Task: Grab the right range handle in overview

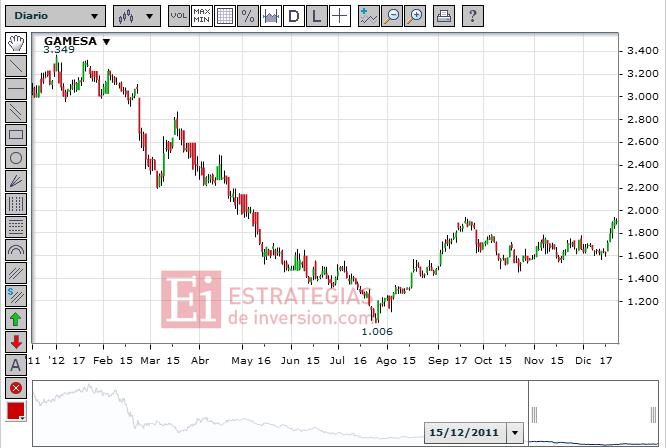Action: [653, 415]
